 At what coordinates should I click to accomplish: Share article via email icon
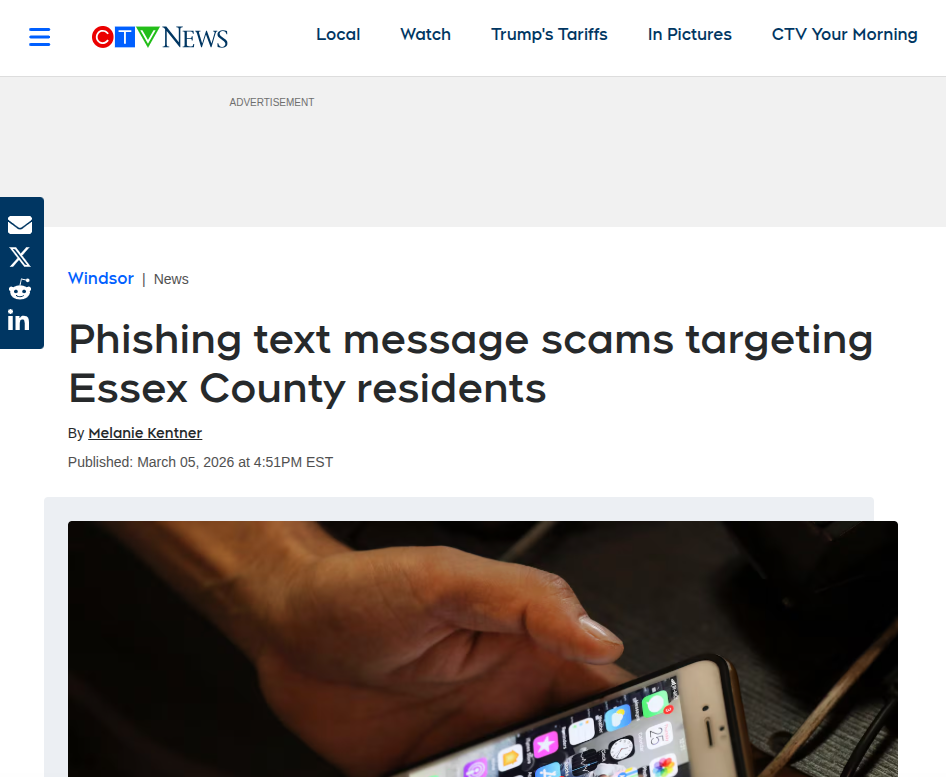(x=20, y=225)
